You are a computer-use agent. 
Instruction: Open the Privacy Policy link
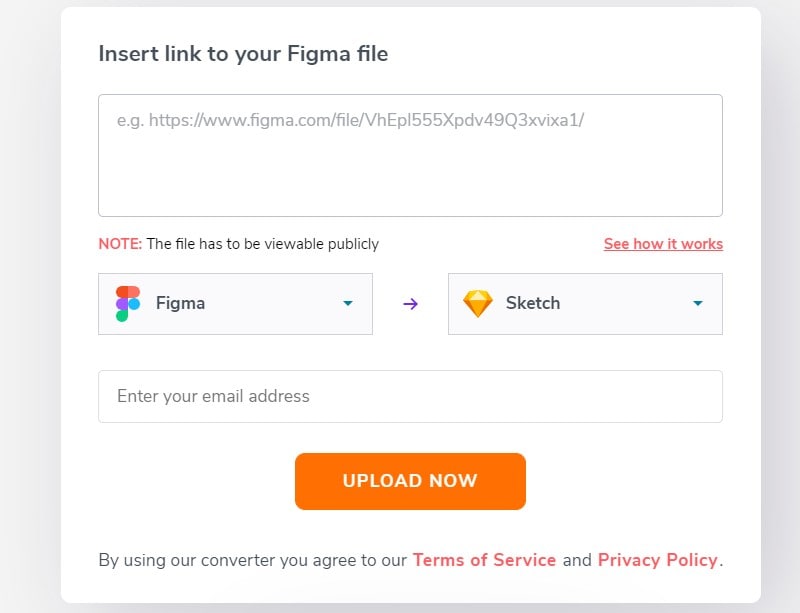click(x=657, y=560)
